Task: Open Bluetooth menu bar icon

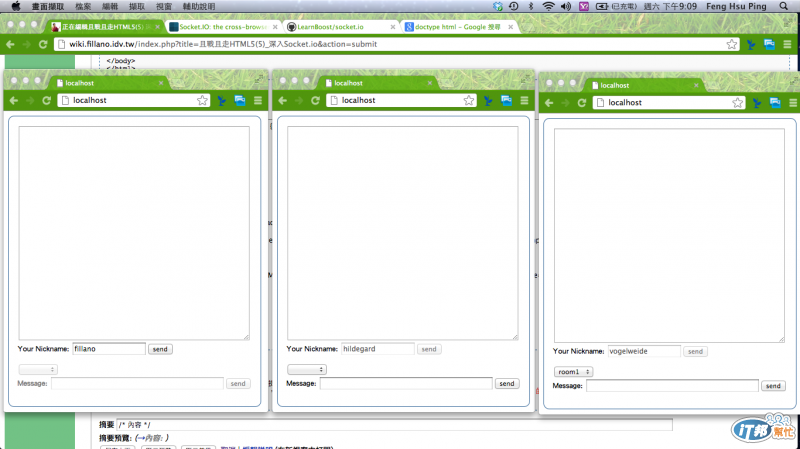Action: click(x=531, y=6)
